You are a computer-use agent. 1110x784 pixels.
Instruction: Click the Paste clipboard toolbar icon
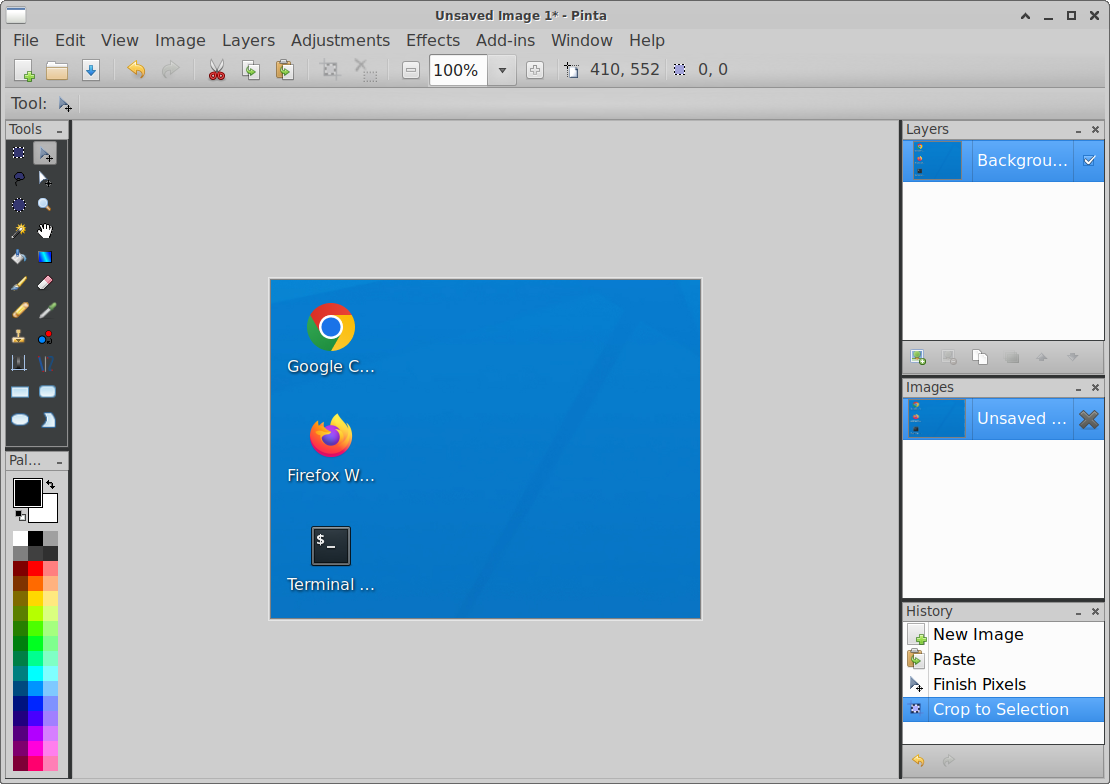coord(285,70)
